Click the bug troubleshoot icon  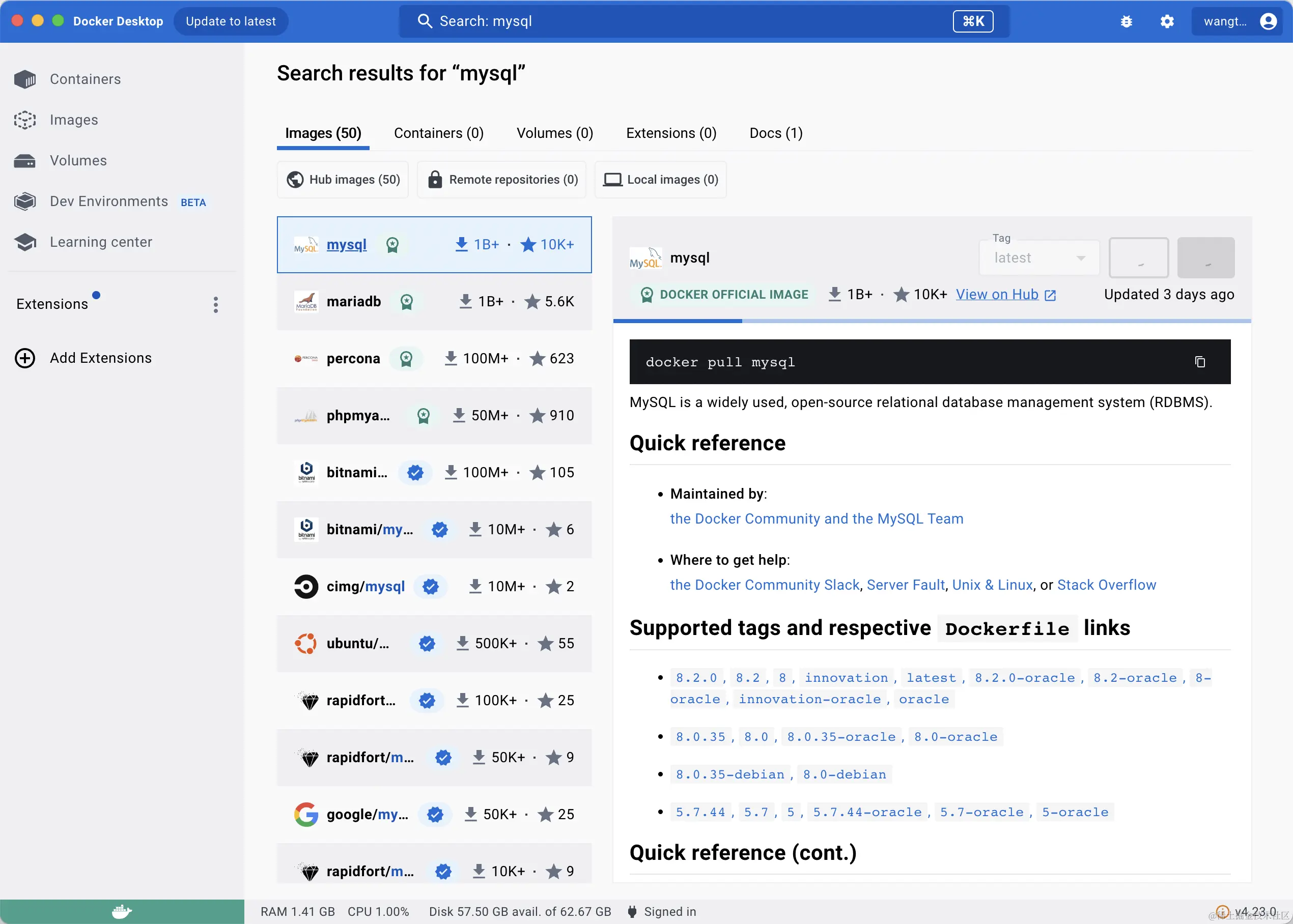pyautogui.click(x=1126, y=21)
